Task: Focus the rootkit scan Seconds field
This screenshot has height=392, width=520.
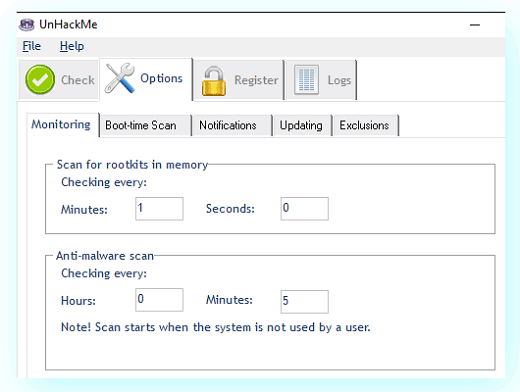Action: 304,209
